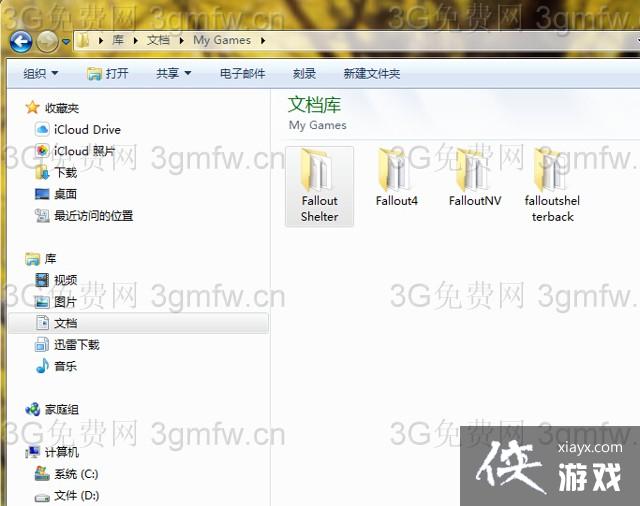The image size is (640, 506).
Task: Open the 音乐 library
Action: coord(65,366)
